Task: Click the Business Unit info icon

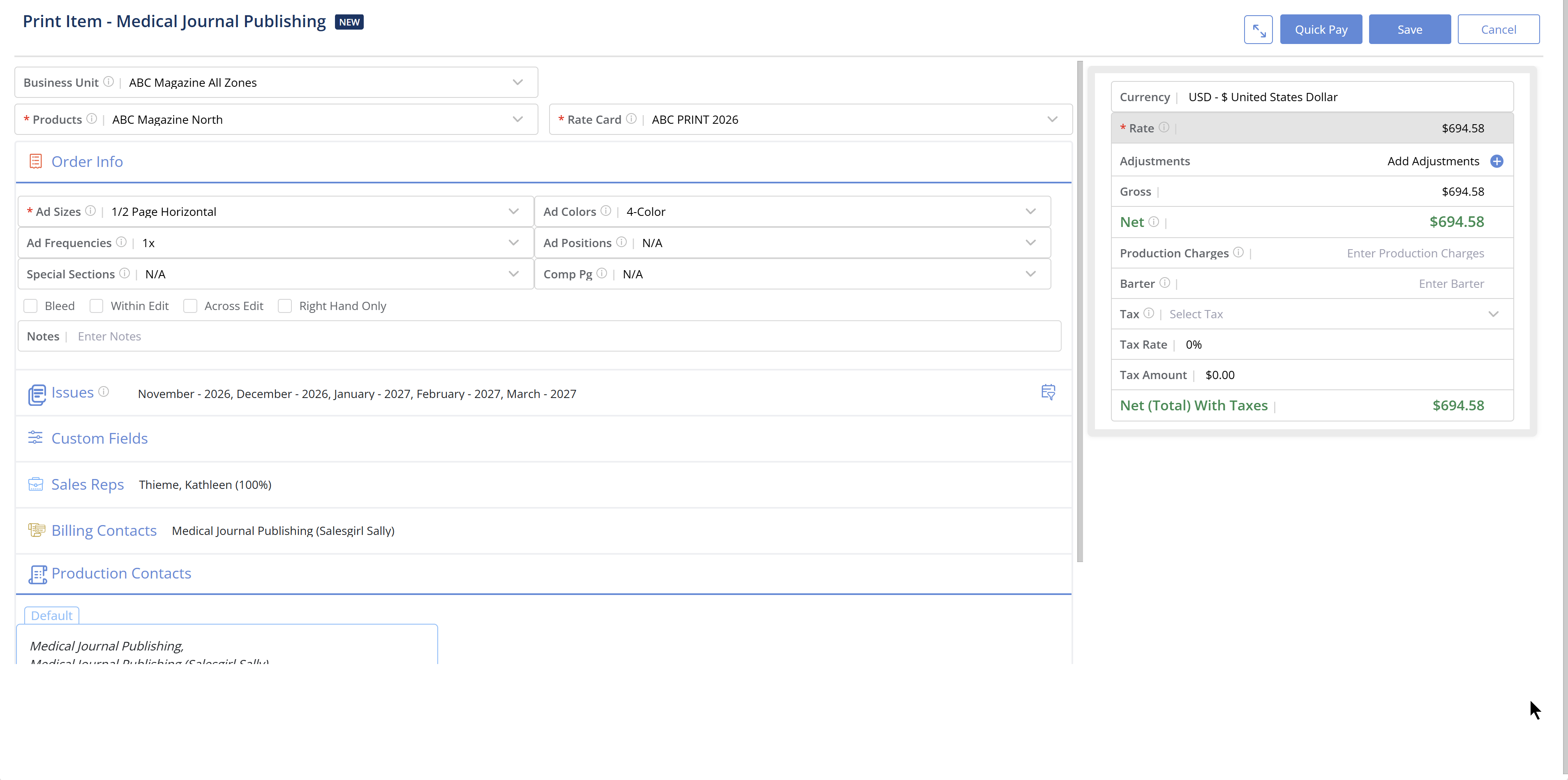Action: pos(109,81)
